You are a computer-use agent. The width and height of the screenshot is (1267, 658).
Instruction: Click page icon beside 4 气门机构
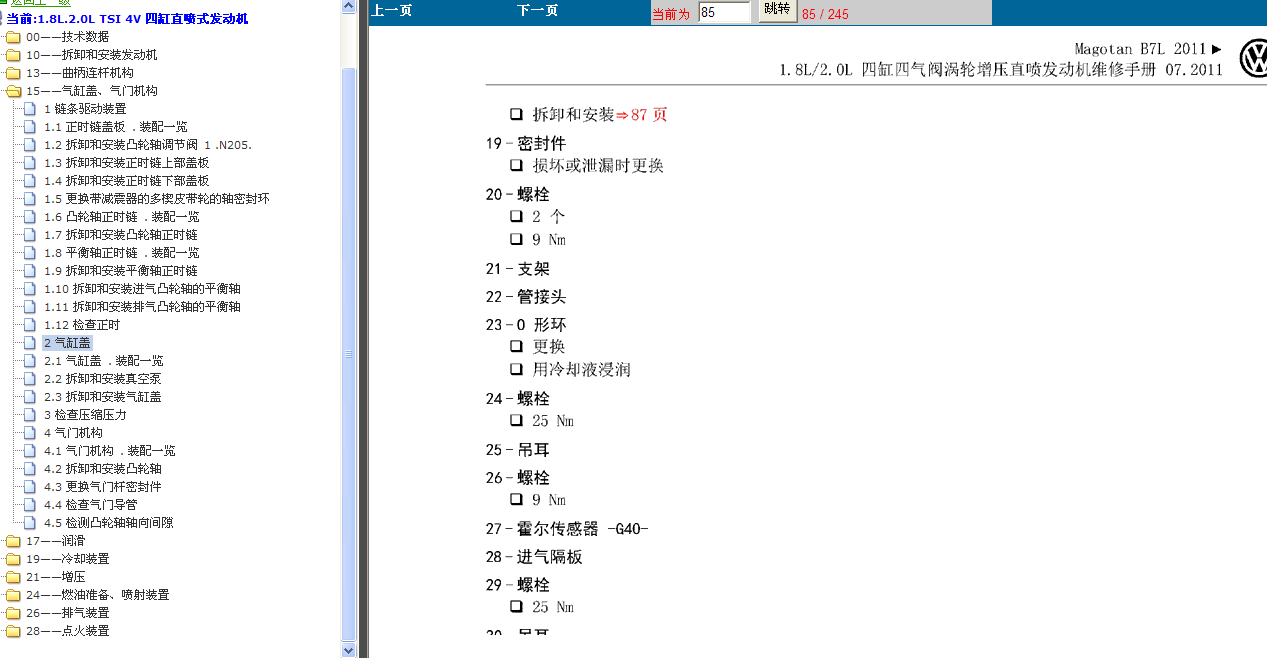[30, 433]
